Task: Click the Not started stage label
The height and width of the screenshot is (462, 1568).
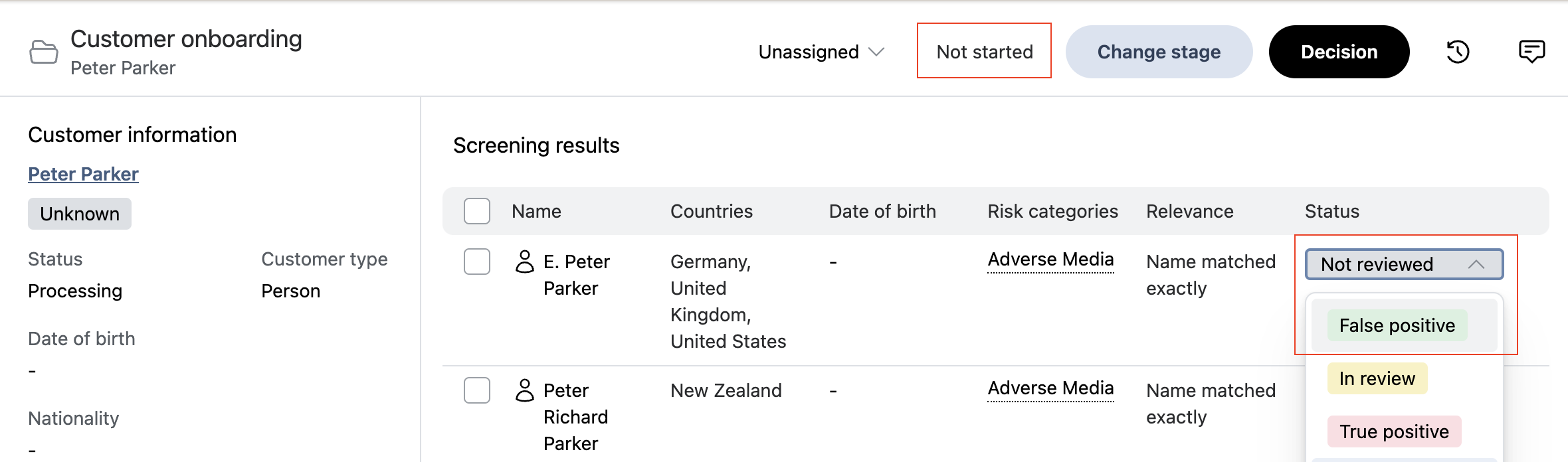Action: tap(984, 52)
